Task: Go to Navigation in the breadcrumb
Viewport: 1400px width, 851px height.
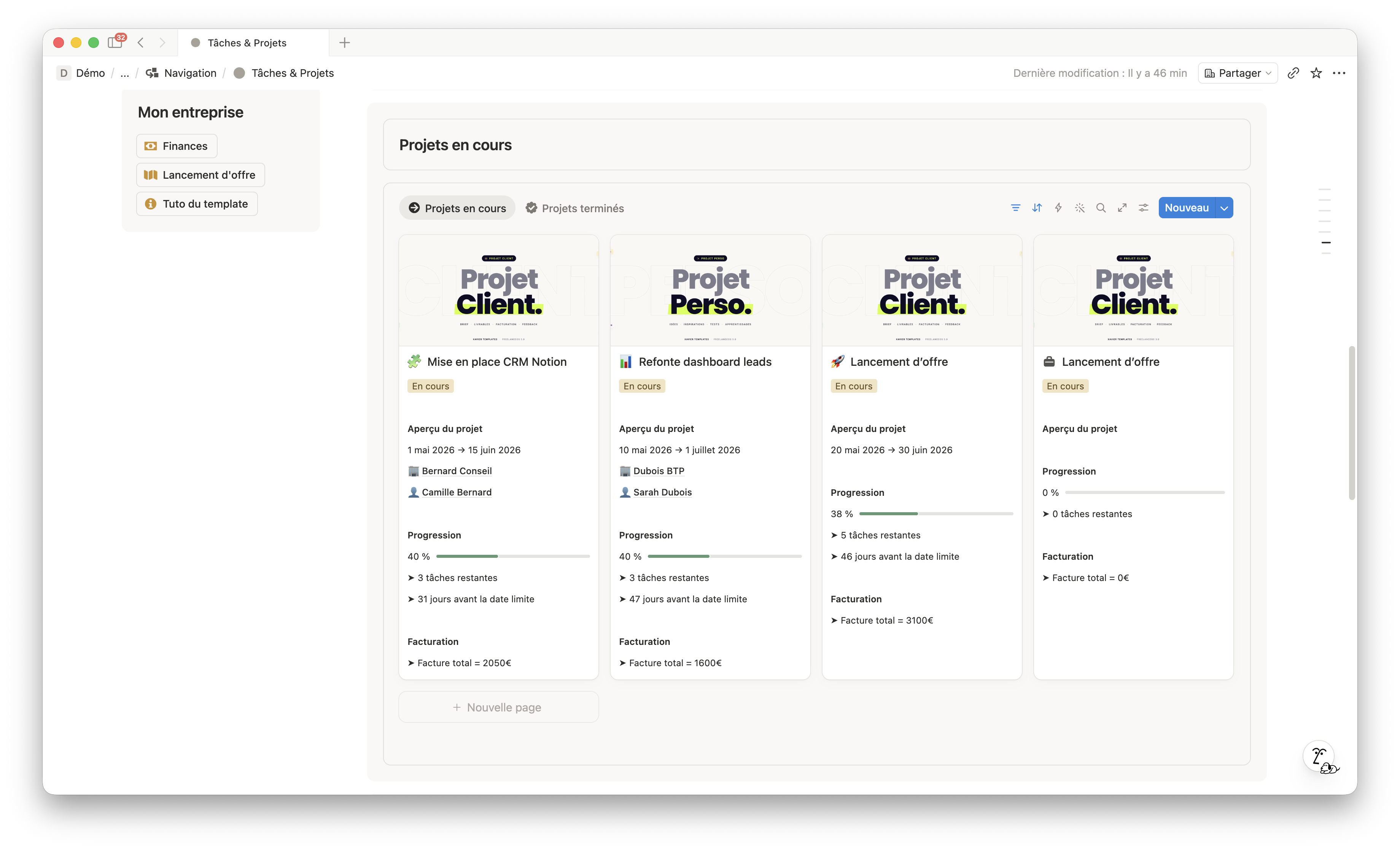Action: (x=182, y=73)
